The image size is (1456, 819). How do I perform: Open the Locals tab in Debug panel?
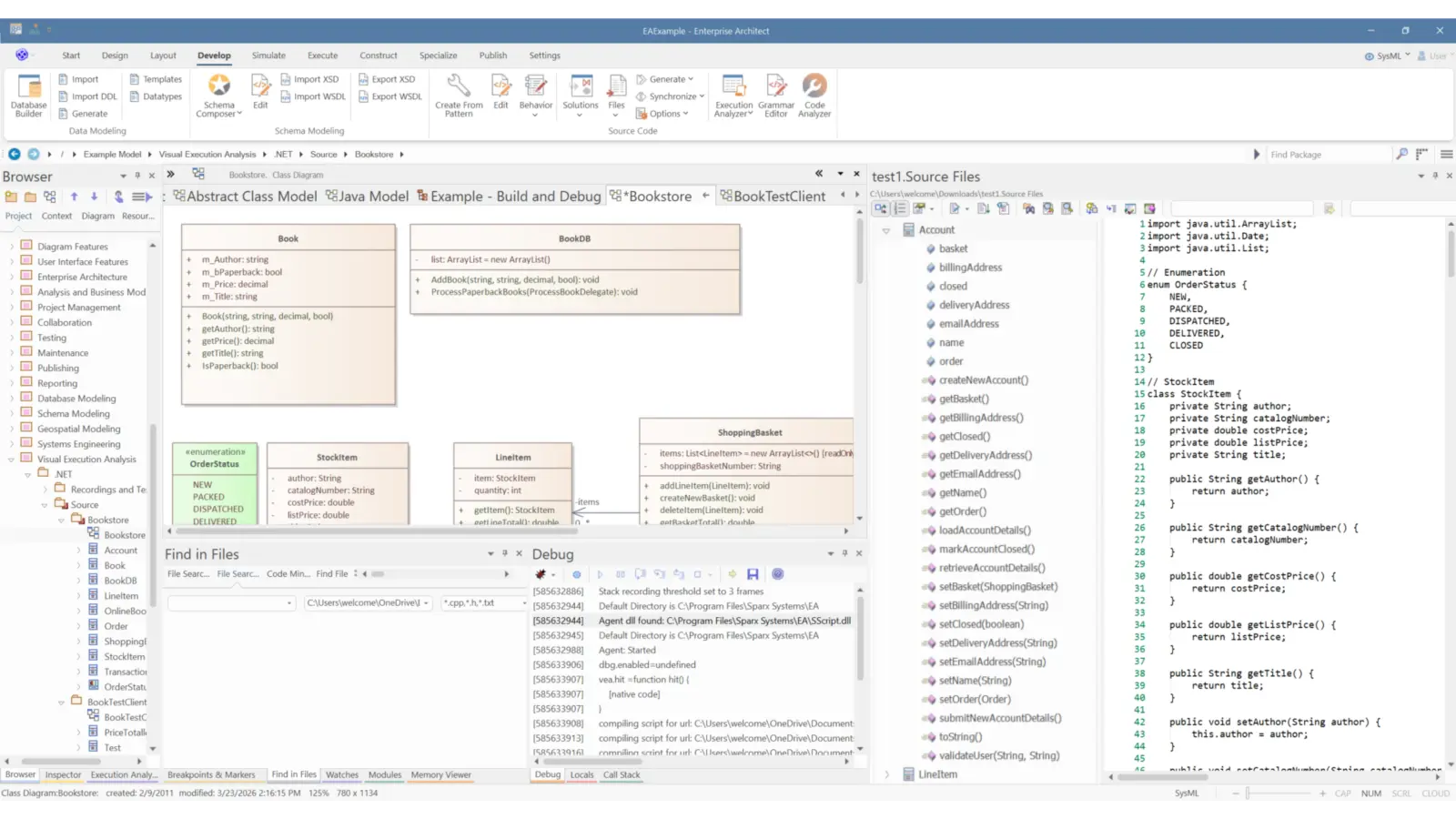pyautogui.click(x=581, y=774)
